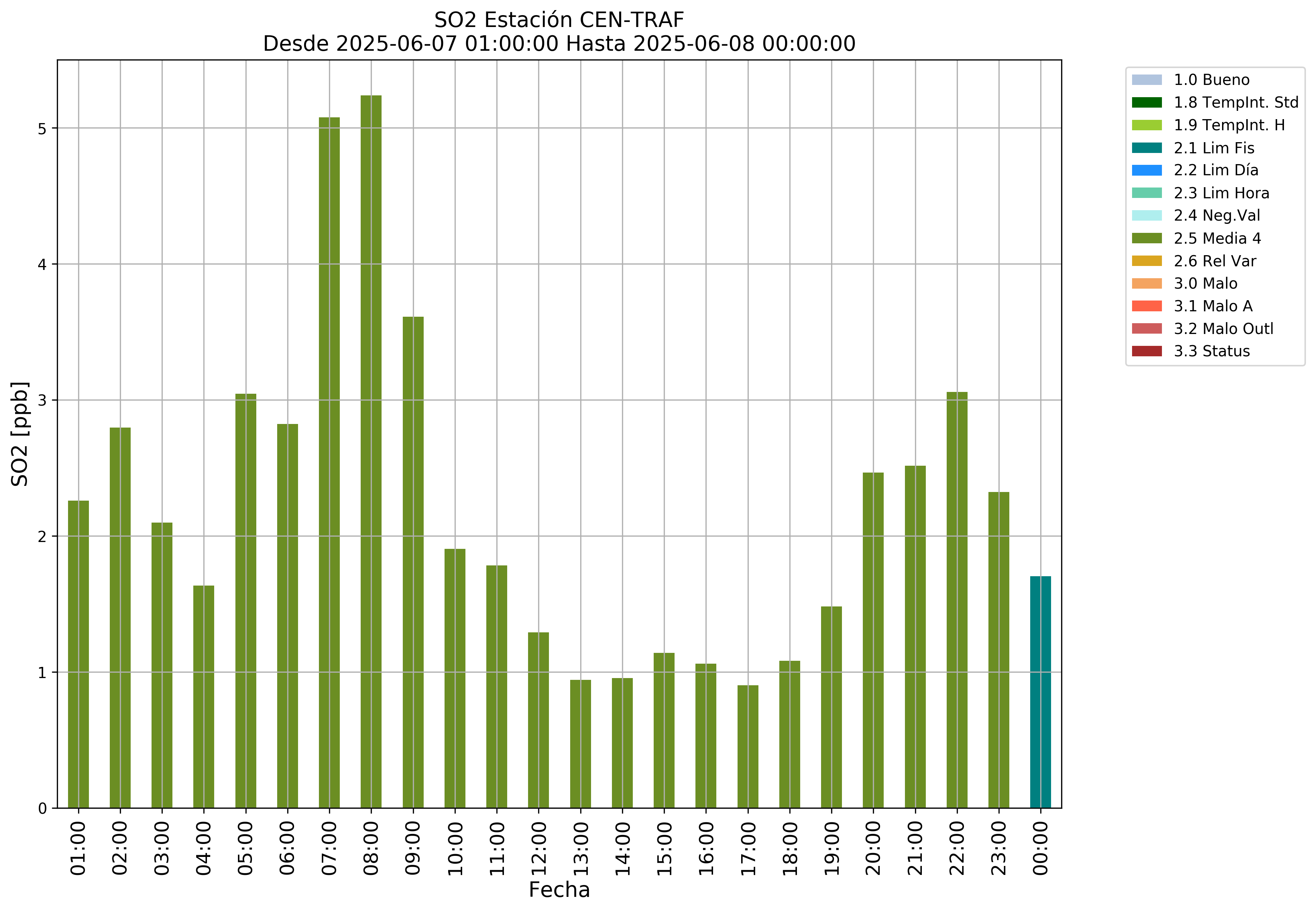
Task: Click the 2.2 Lim Día blue swatch
Action: [1146, 170]
